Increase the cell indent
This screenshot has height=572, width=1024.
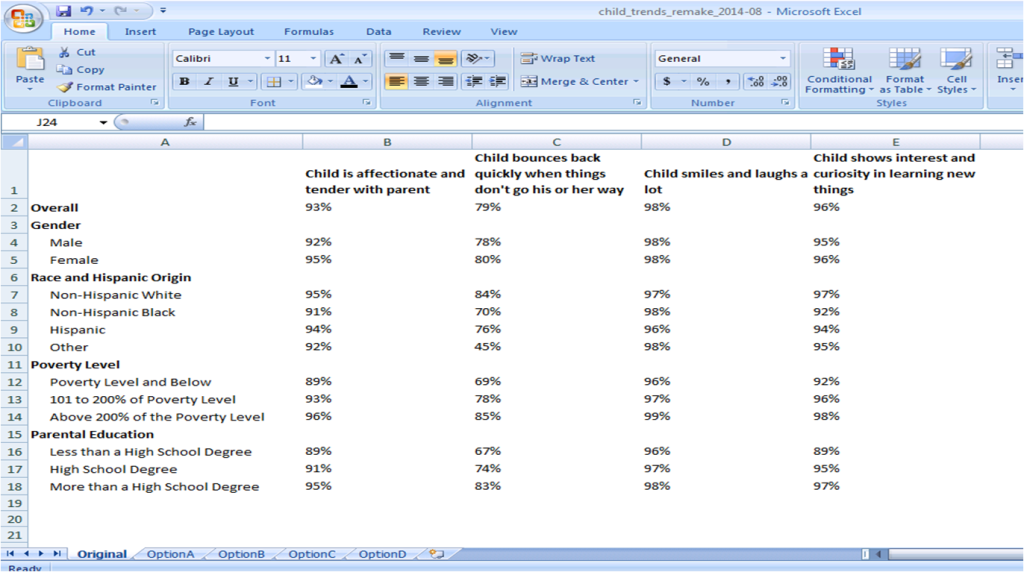point(498,82)
